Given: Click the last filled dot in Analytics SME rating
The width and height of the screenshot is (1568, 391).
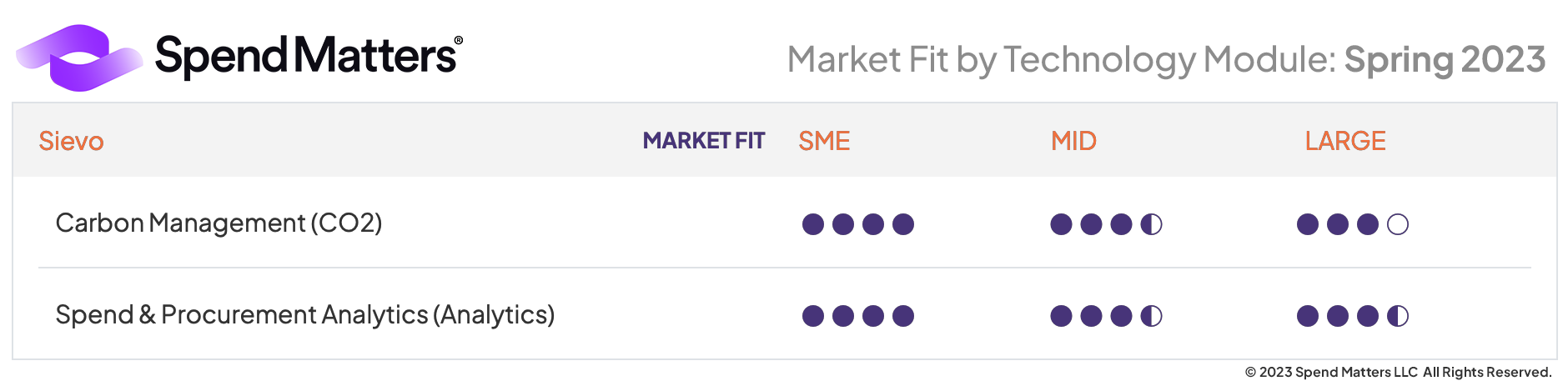Looking at the screenshot, I should [903, 316].
